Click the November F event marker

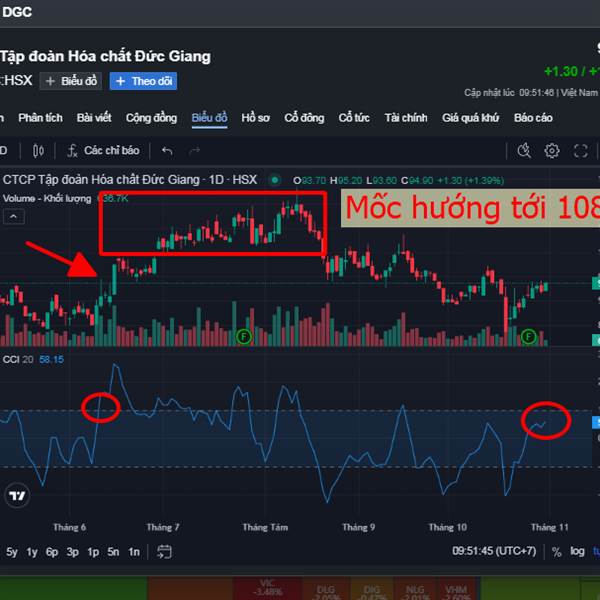(528, 337)
